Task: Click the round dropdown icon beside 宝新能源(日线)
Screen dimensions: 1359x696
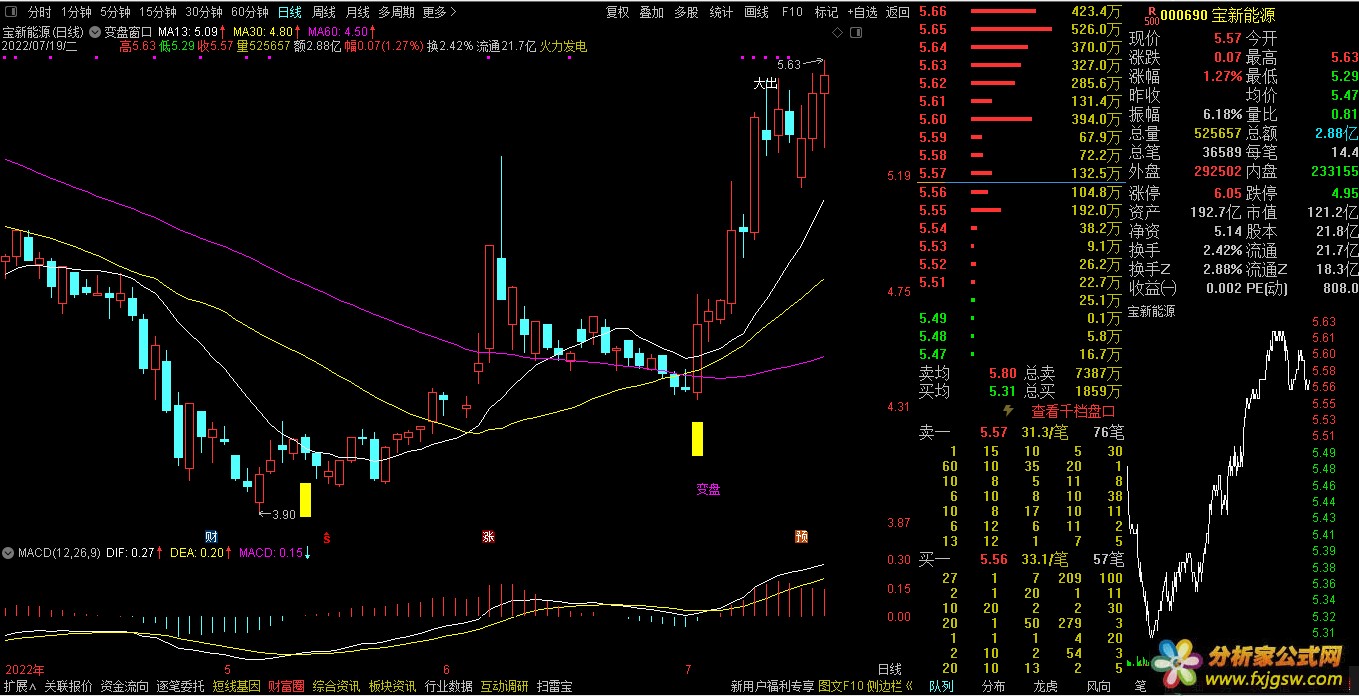Action: (94, 31)
